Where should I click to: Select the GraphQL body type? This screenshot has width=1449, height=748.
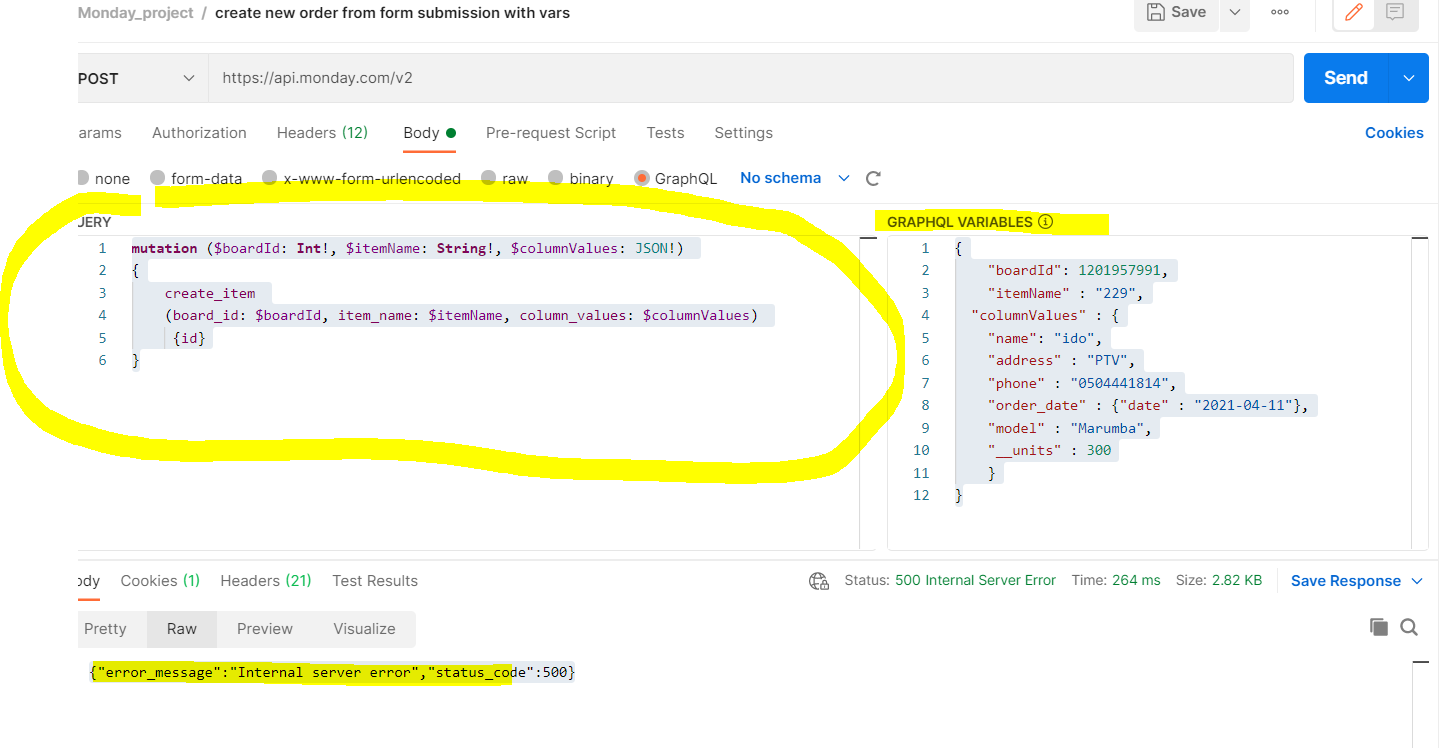676,178
